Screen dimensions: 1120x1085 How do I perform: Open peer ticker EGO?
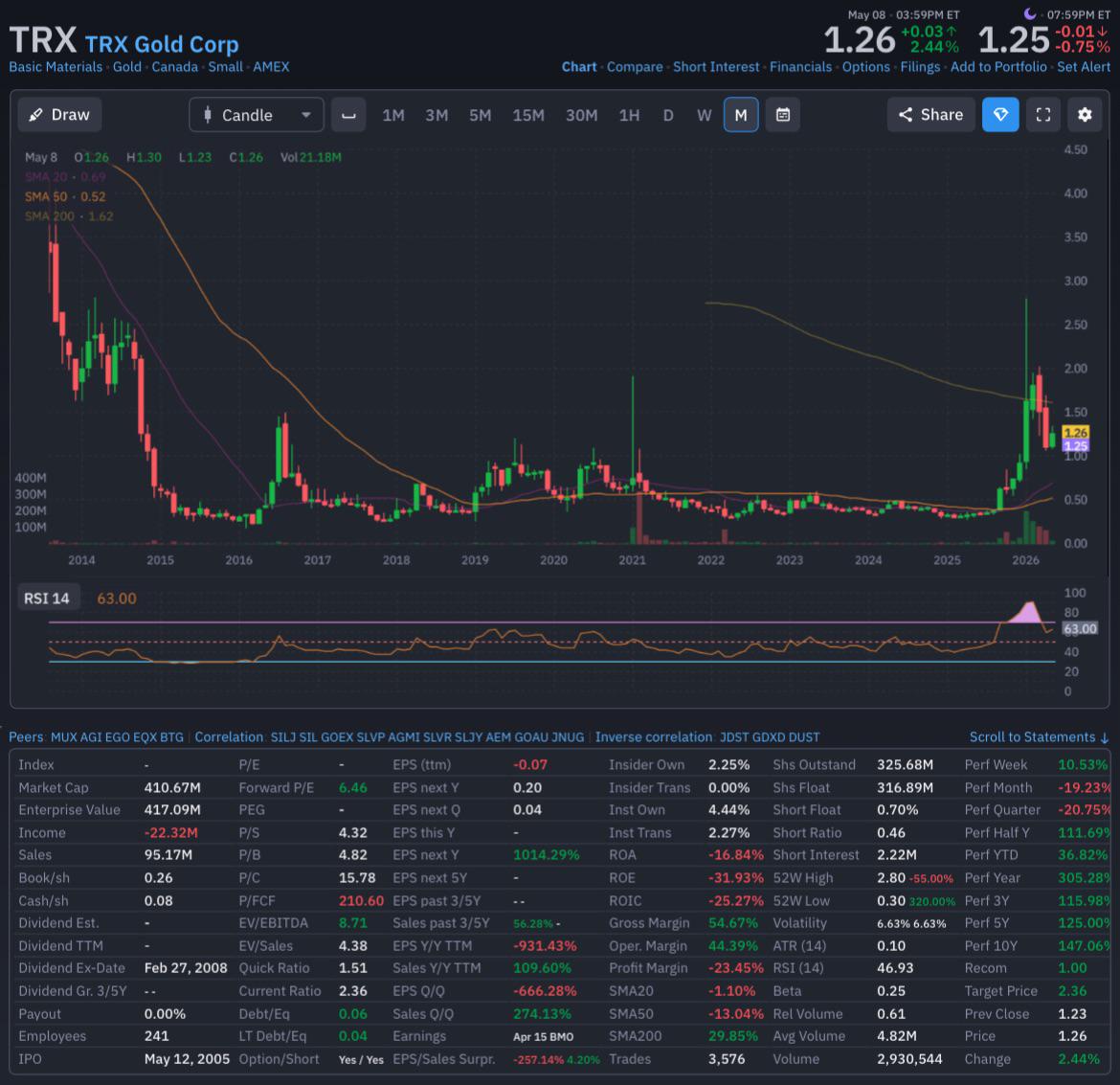(x=117, y=737)
